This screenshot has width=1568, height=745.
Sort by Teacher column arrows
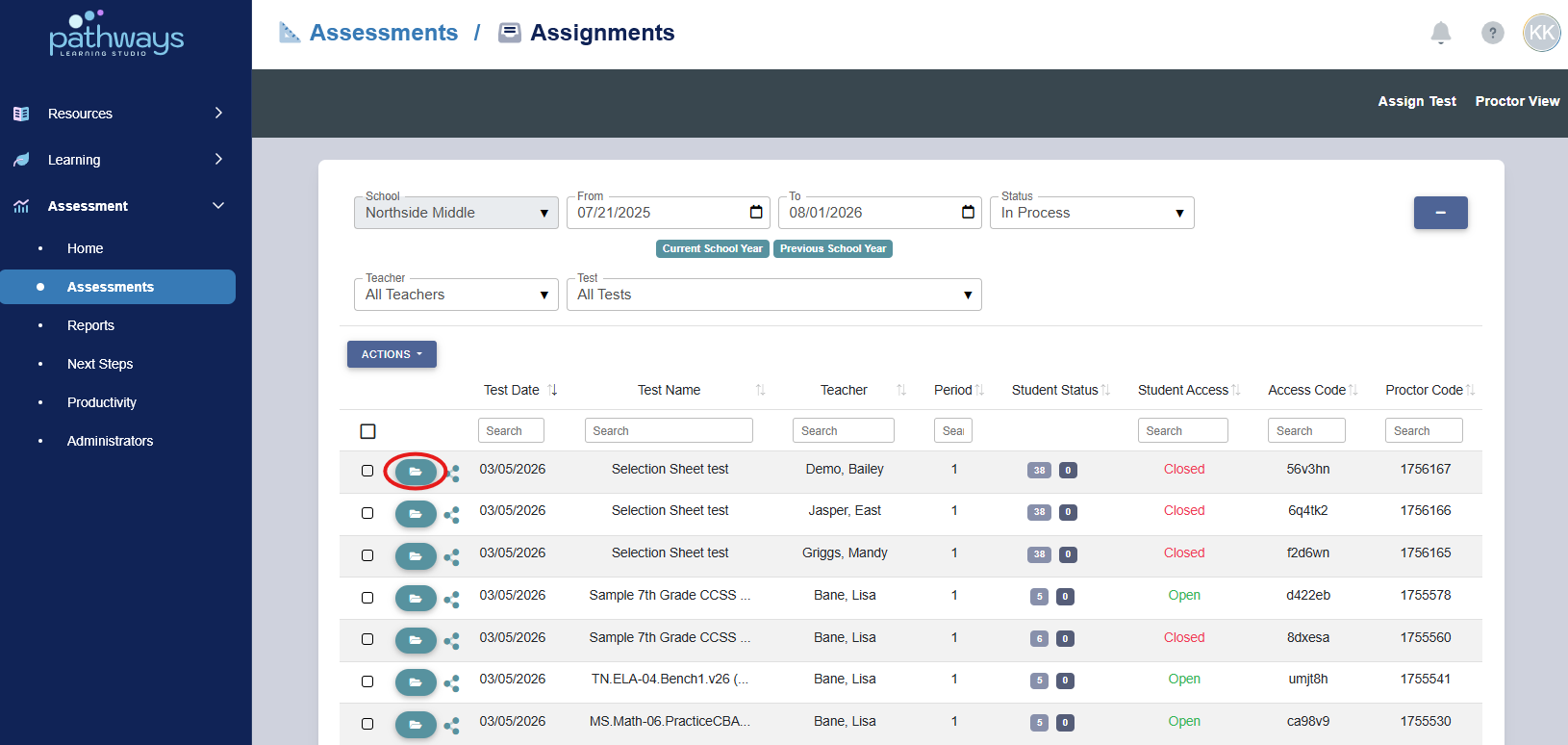[x=901, y=390]
